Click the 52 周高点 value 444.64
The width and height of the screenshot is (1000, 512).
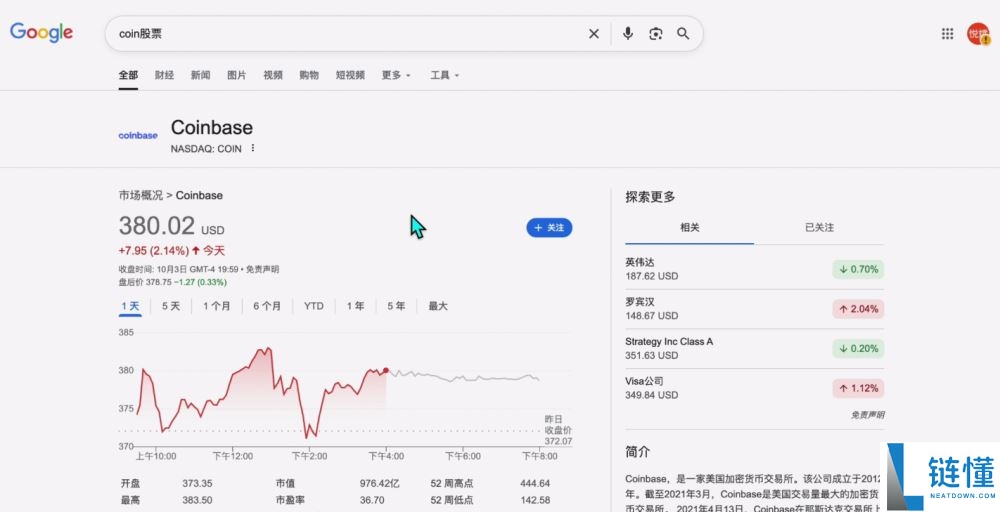pyautogui.click(x=535, y=483)
